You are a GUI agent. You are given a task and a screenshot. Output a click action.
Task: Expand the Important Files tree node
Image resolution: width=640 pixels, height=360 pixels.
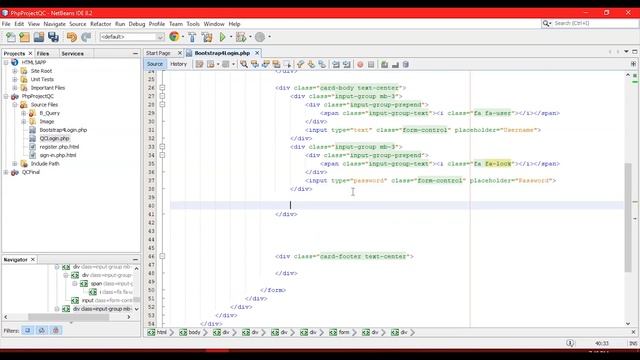(x=15, y=88)
